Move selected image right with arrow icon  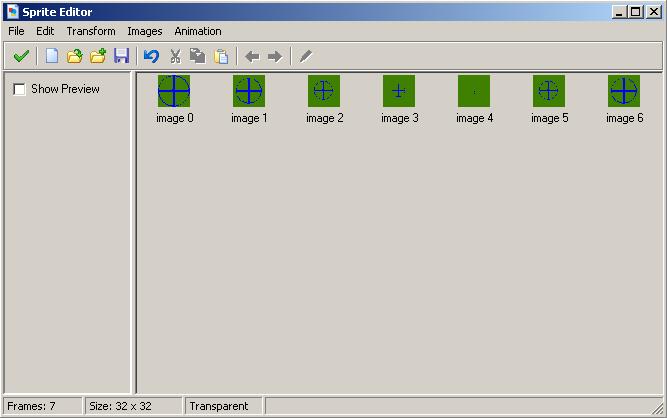tap(275, 56)
